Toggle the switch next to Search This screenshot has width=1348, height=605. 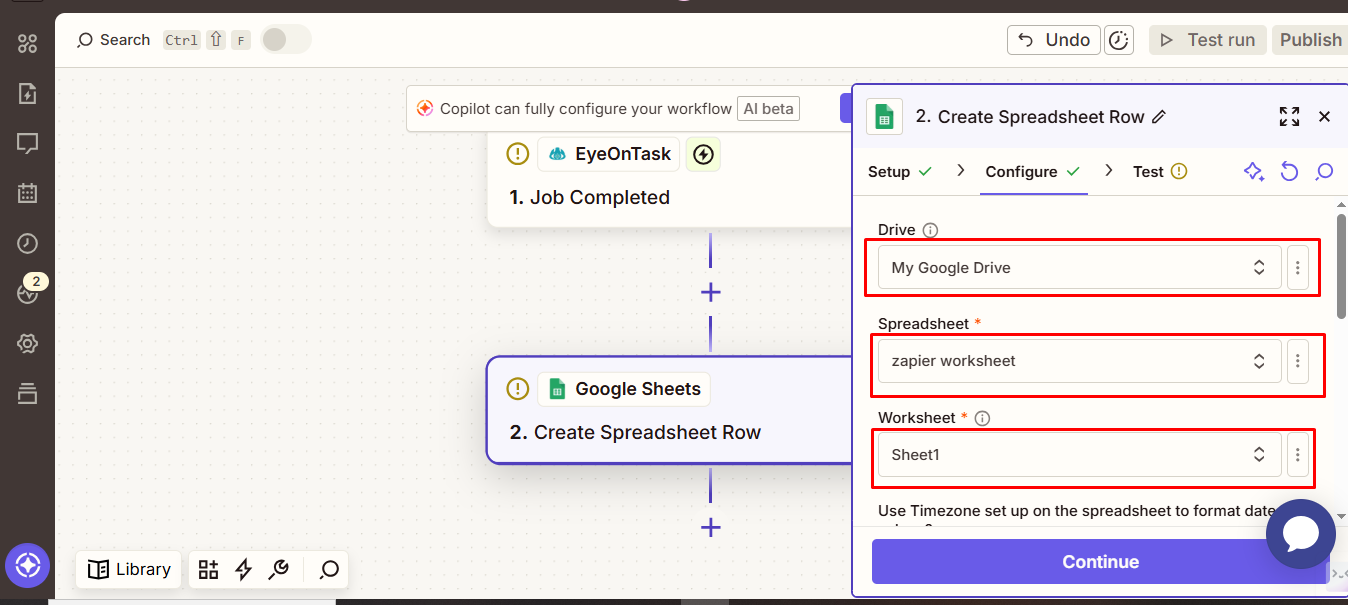coord(285,39)
